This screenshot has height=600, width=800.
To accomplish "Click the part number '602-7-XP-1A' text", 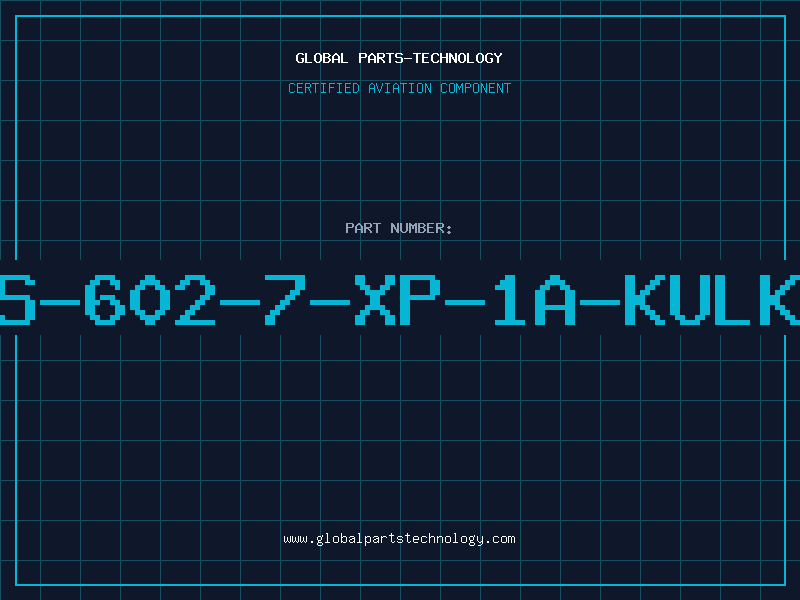I will coord(331,300).
